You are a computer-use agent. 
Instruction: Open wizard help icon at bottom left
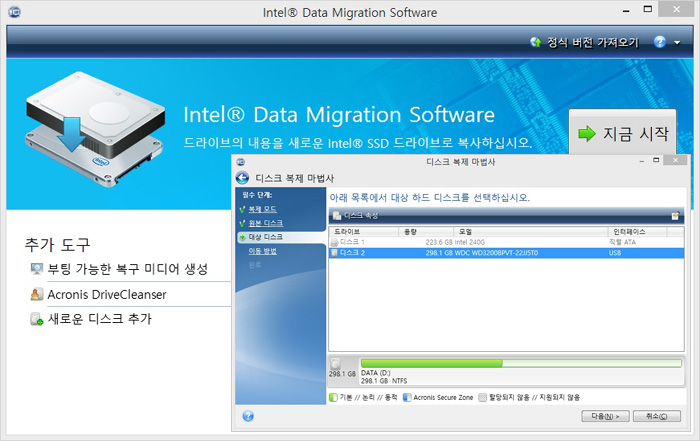[x=248, y=416]
